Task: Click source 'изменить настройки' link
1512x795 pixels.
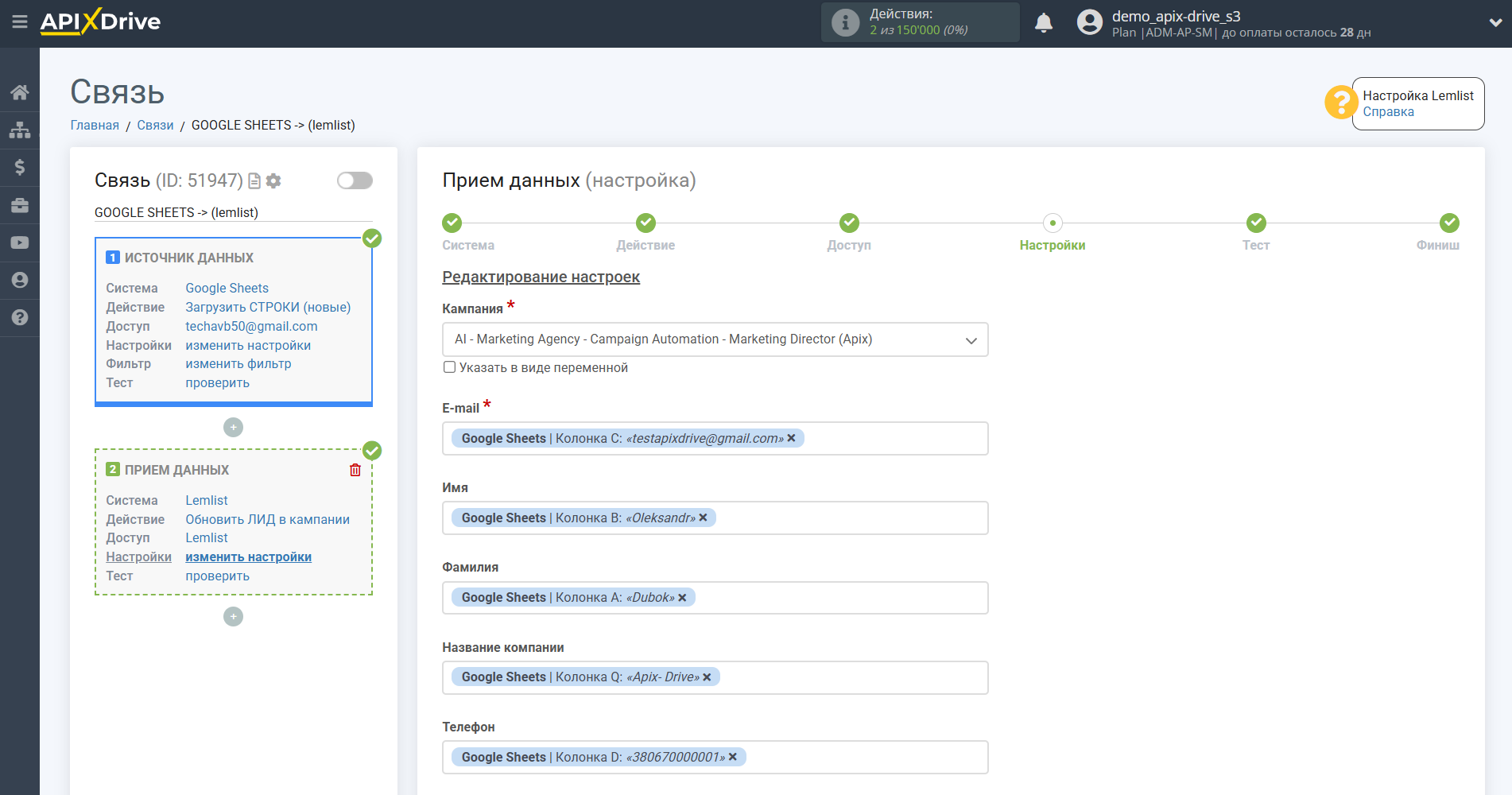Action: pos(248,345)
